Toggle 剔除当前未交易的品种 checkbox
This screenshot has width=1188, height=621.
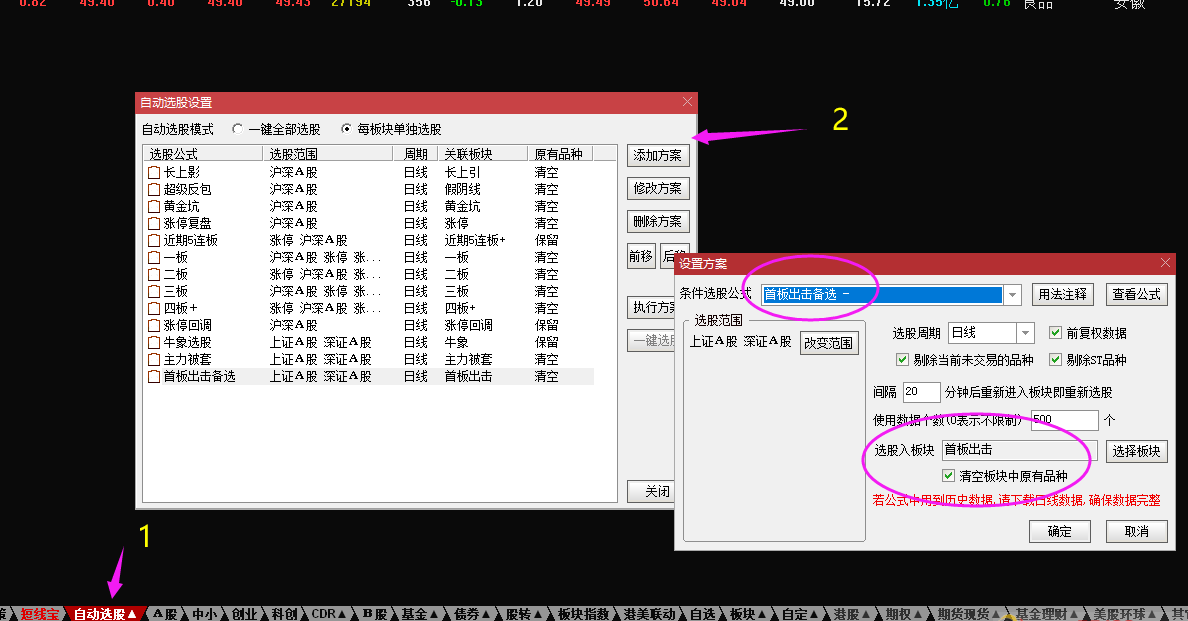[902, 360]
